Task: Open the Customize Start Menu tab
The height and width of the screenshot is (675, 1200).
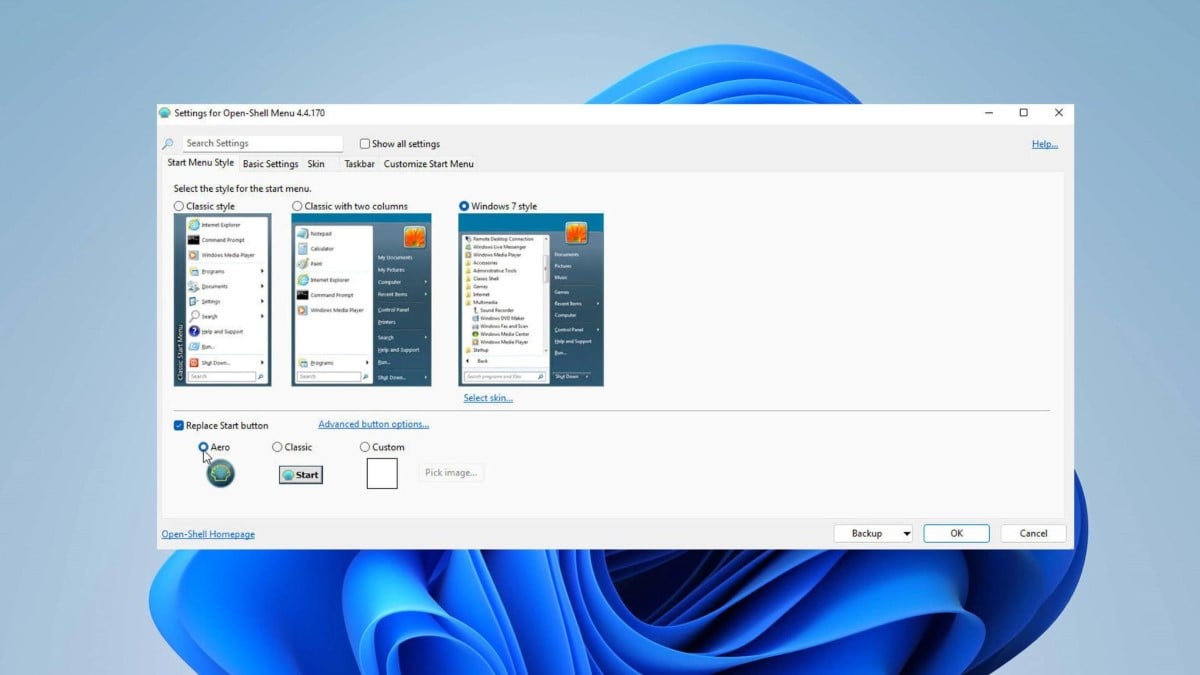Action: click(429, 163)
